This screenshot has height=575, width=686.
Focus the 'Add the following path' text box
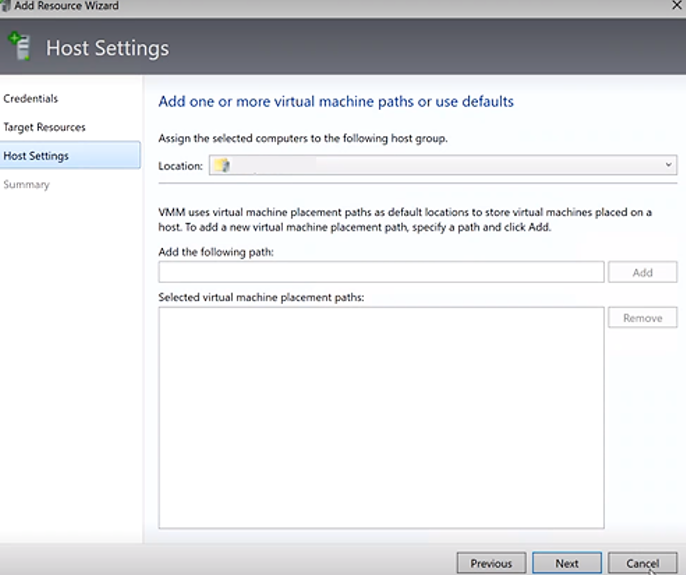(x=380, y=272)
